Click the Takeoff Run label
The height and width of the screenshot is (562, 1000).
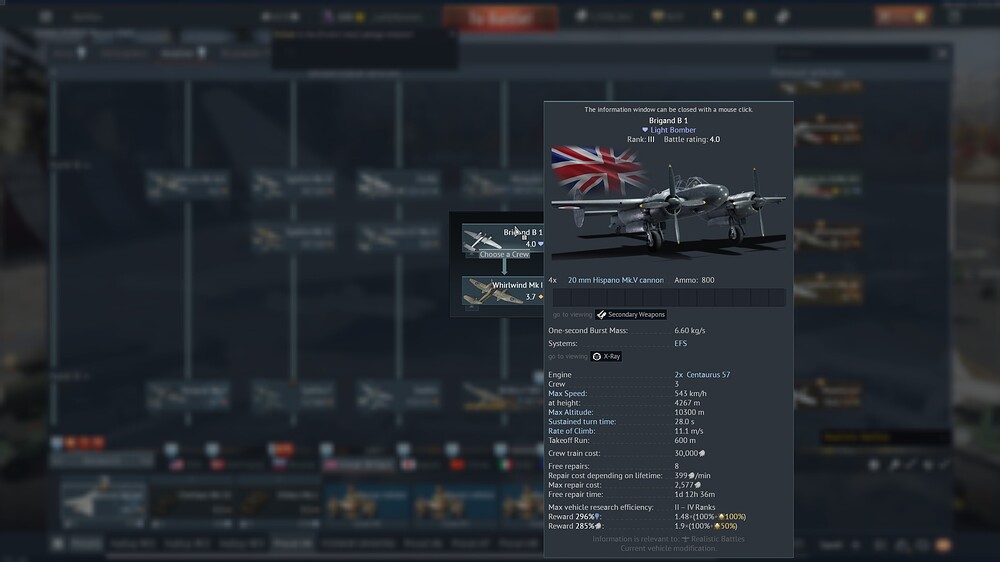tap(569, 440)
